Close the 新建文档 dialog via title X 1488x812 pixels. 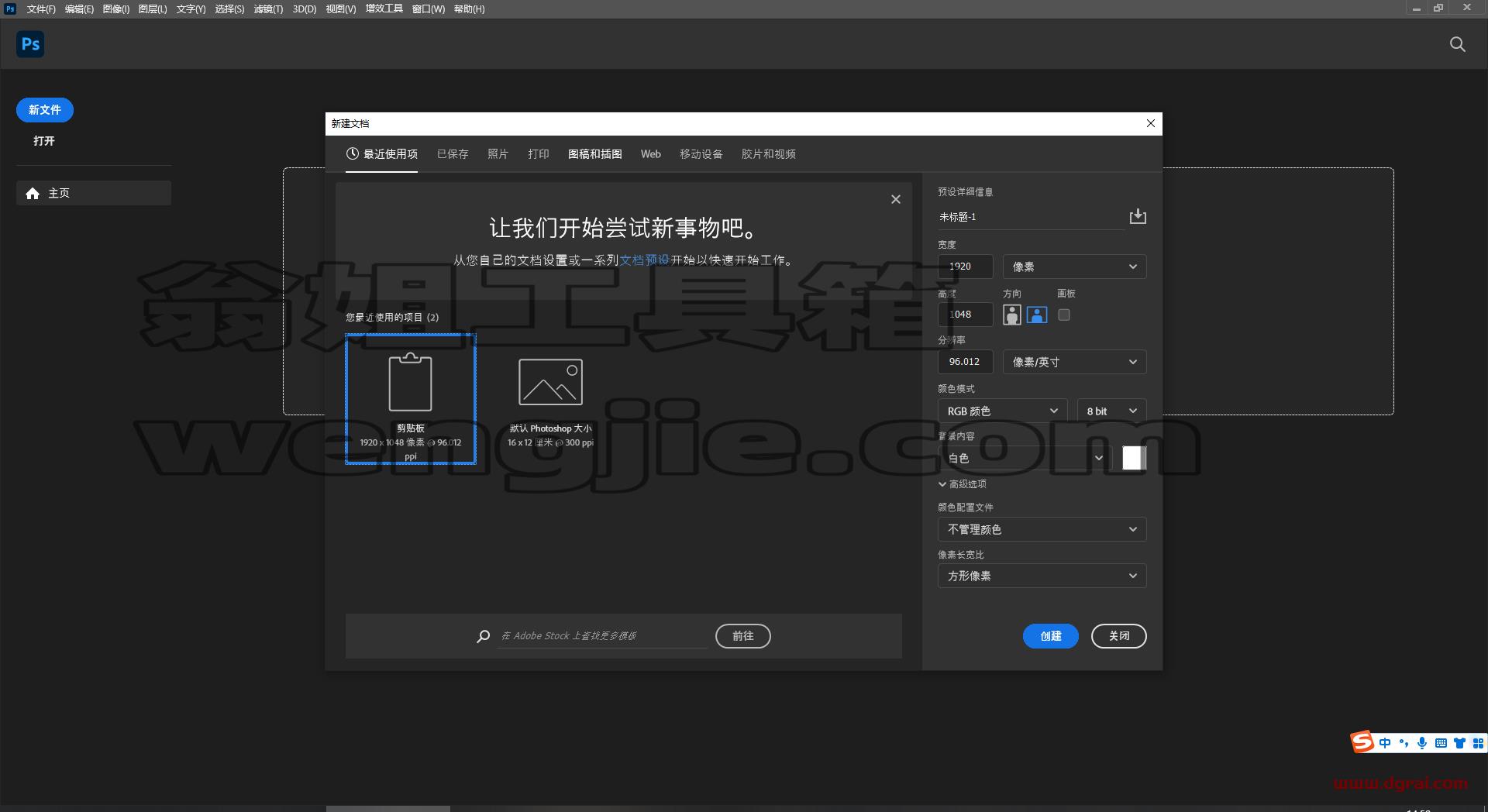[1150, 123]
